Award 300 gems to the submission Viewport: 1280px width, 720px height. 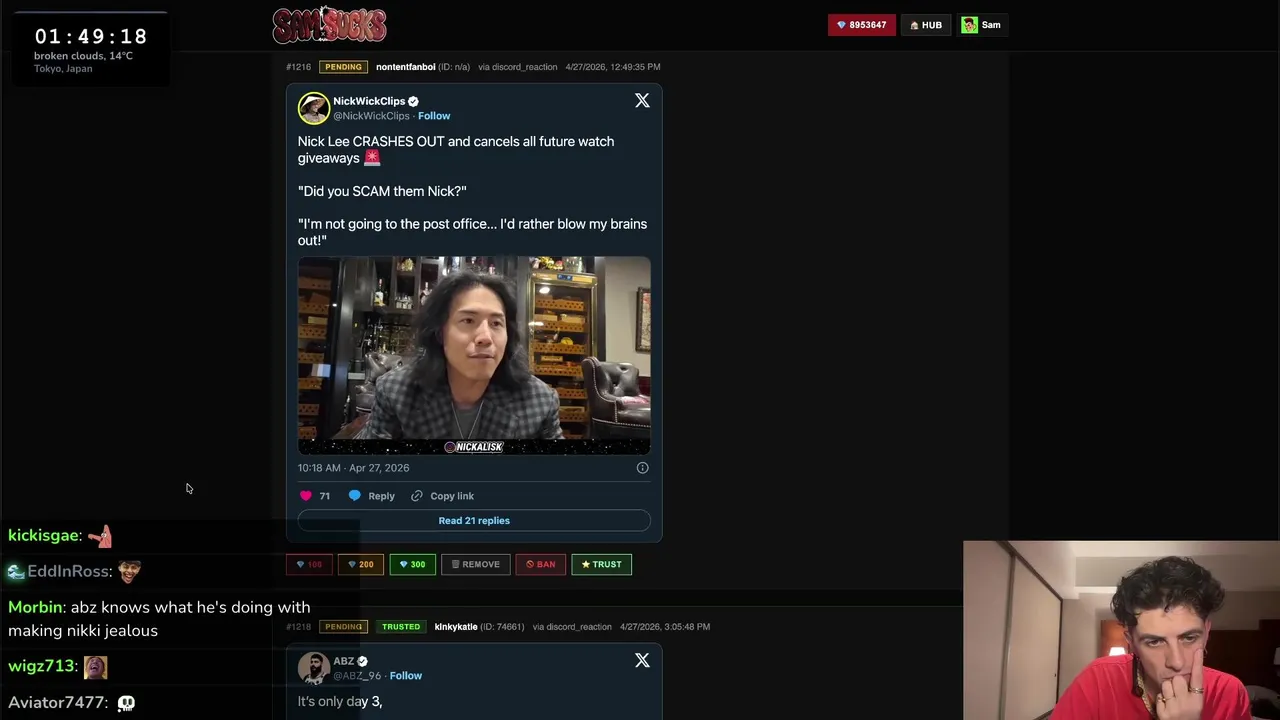412,565
